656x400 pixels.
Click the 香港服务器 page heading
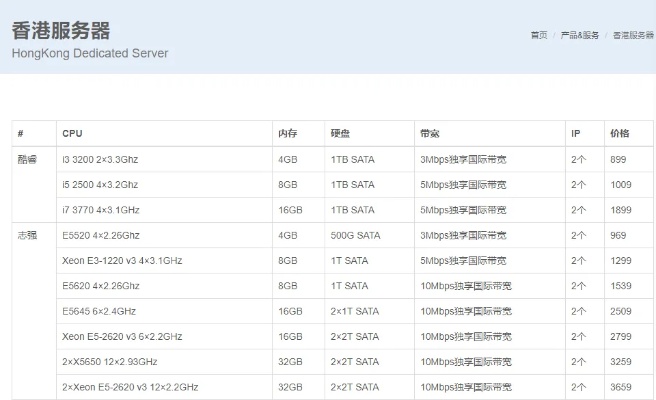(x=61, y=31)
